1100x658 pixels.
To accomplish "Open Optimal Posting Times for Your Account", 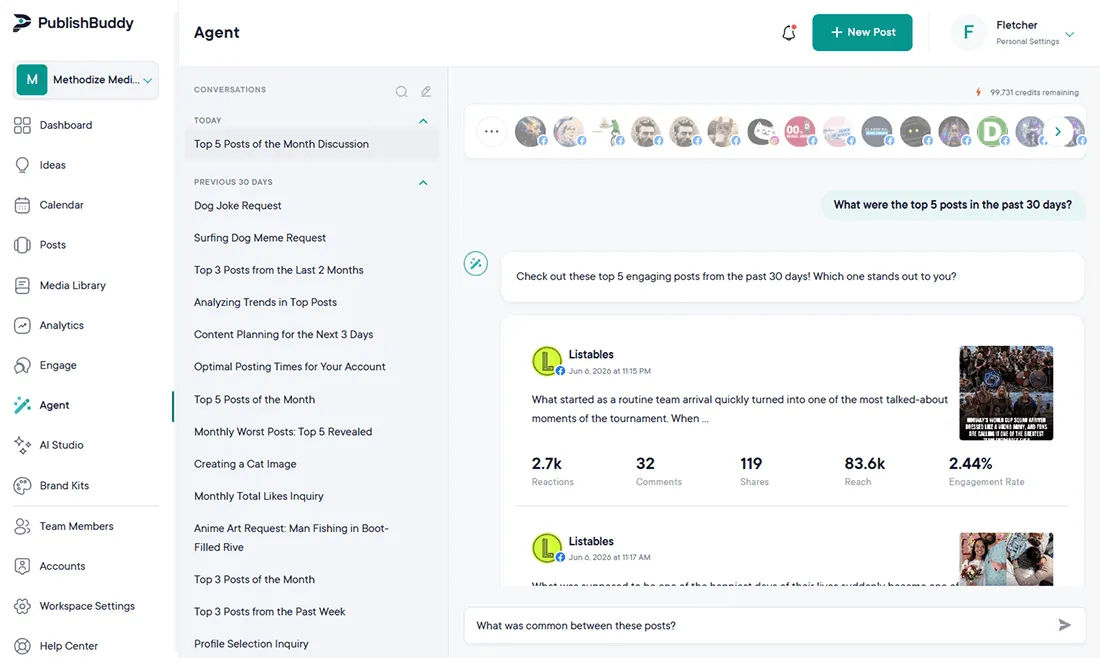I will coord(290,367).
